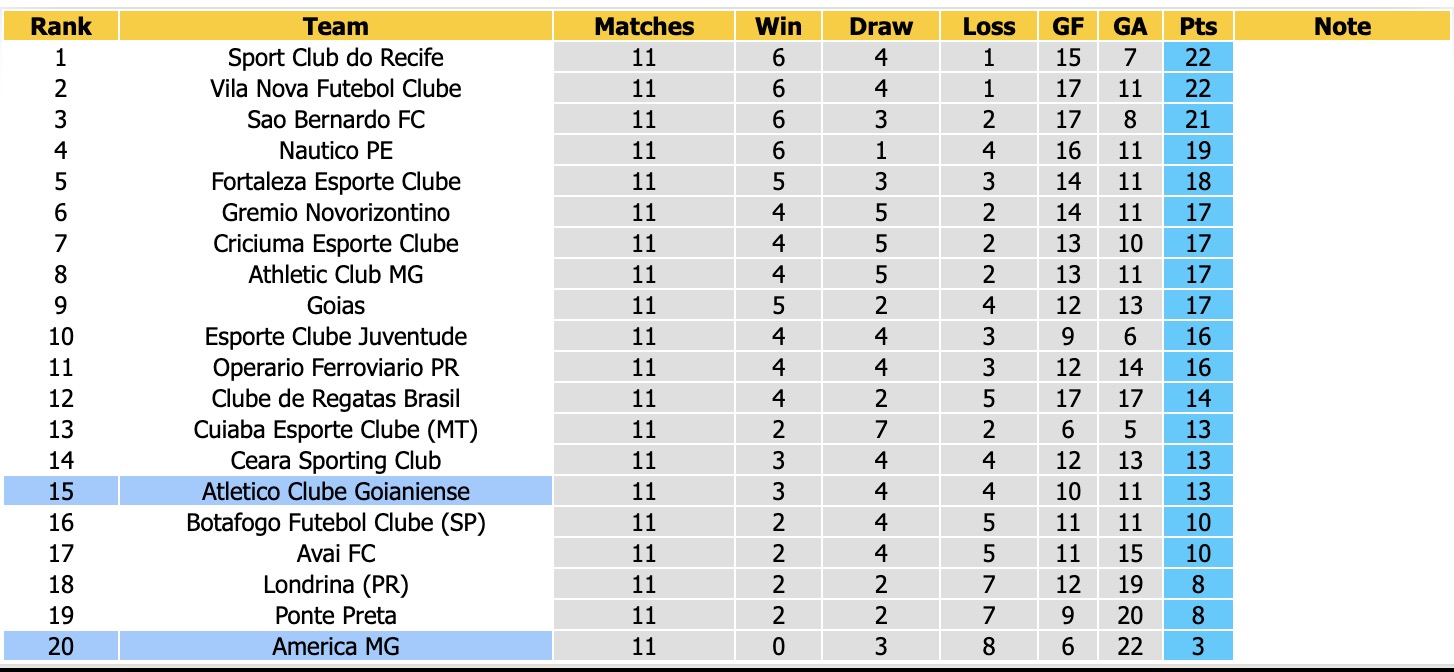This screenshot has width=1454, height=672.
Task: Select the Matches column header
Action: click(x=644, y=27)
